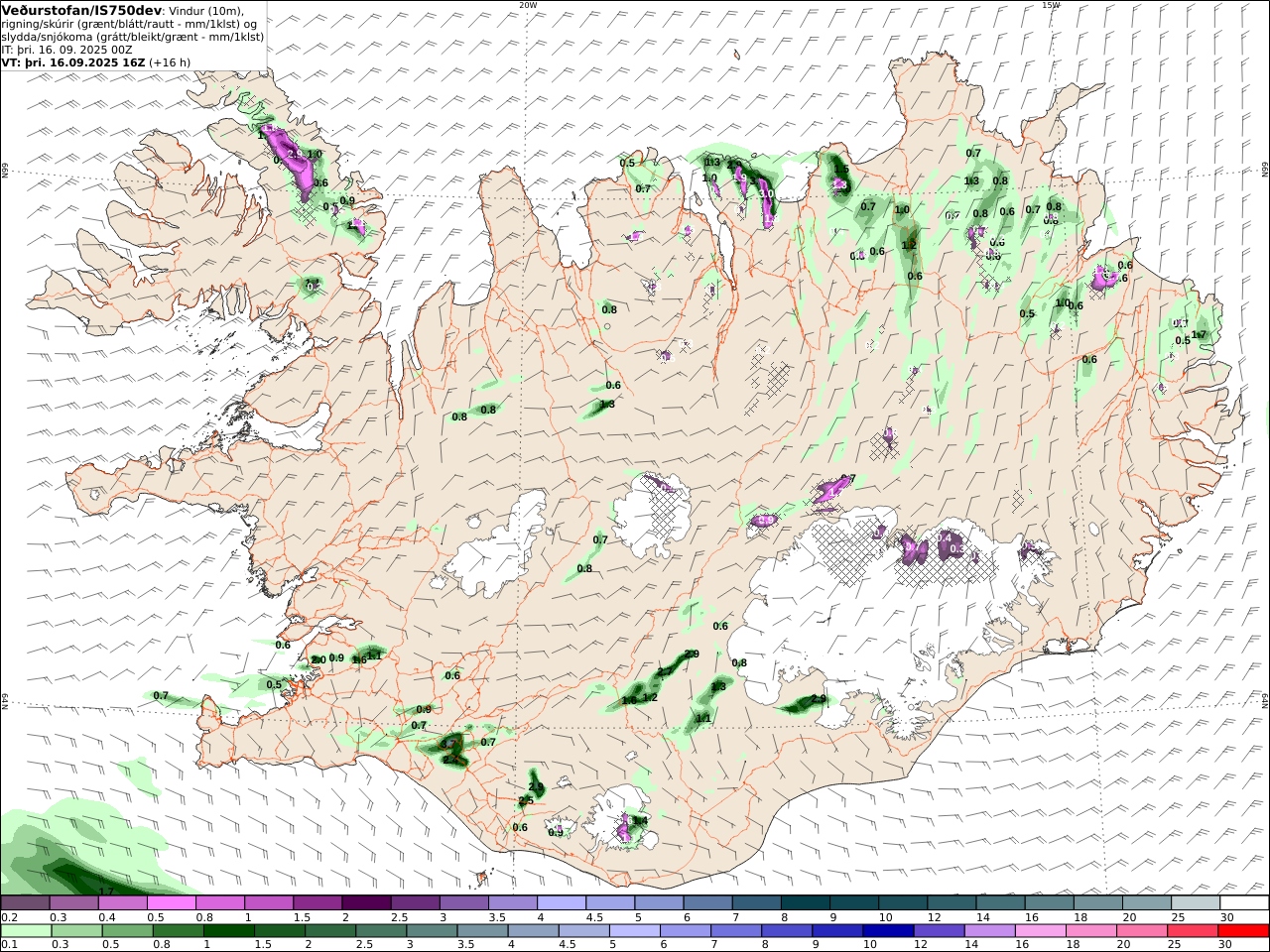Click the "0.1" label under the rain legend
1270x952 pixels.
[8, 945]
